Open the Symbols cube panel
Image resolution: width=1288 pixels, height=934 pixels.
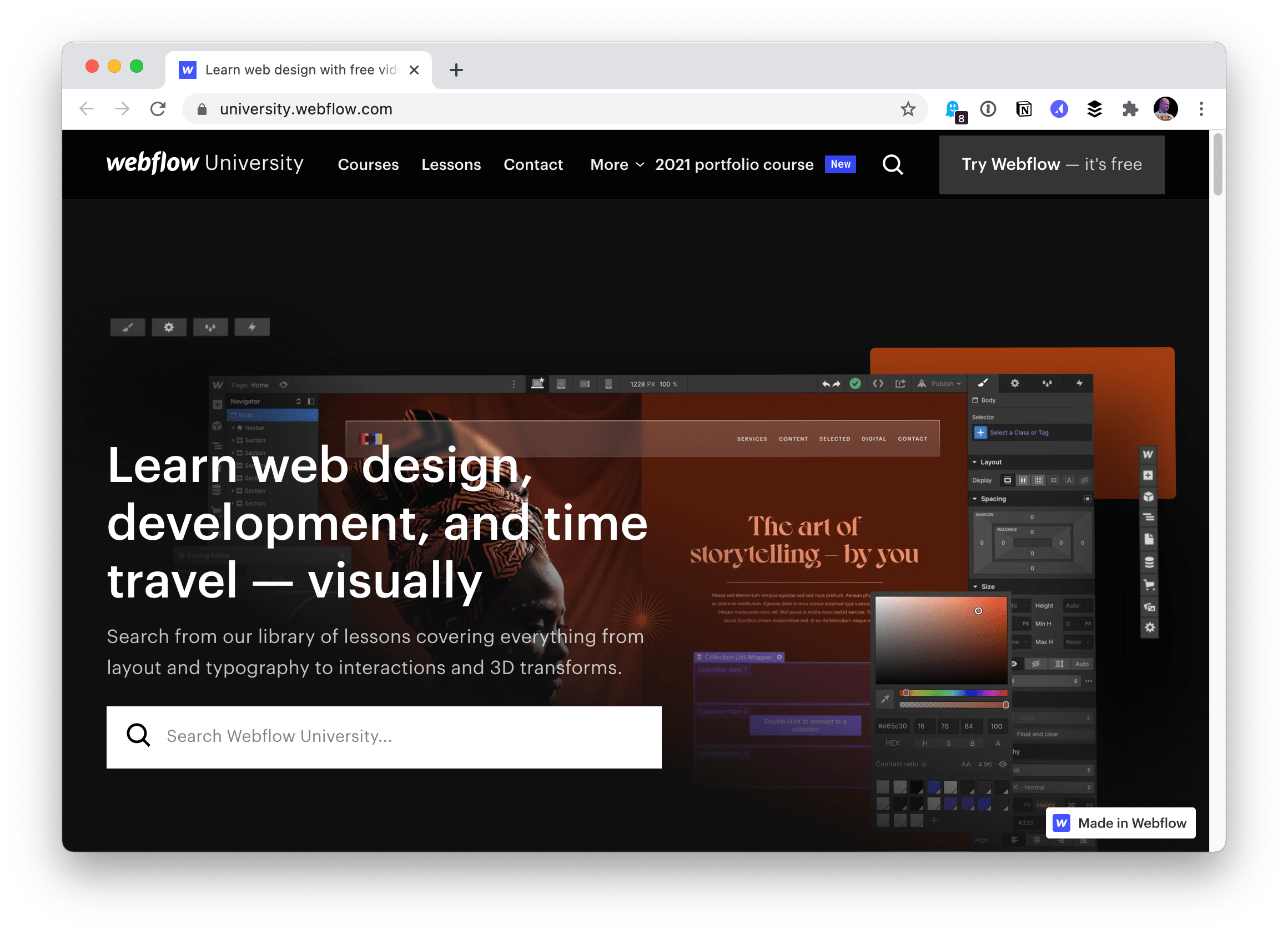(1148, 496)
